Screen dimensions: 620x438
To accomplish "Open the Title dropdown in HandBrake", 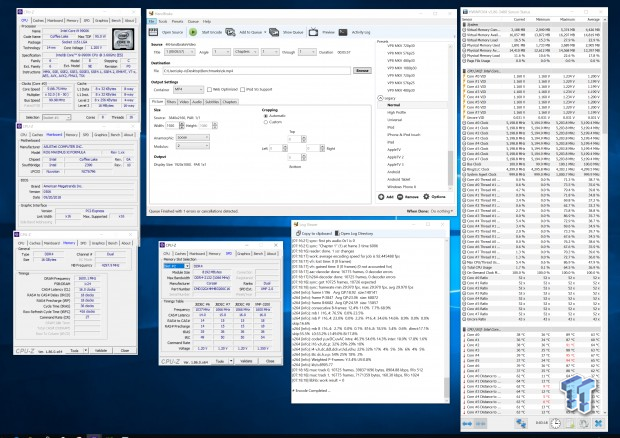I will click(180, 52).
